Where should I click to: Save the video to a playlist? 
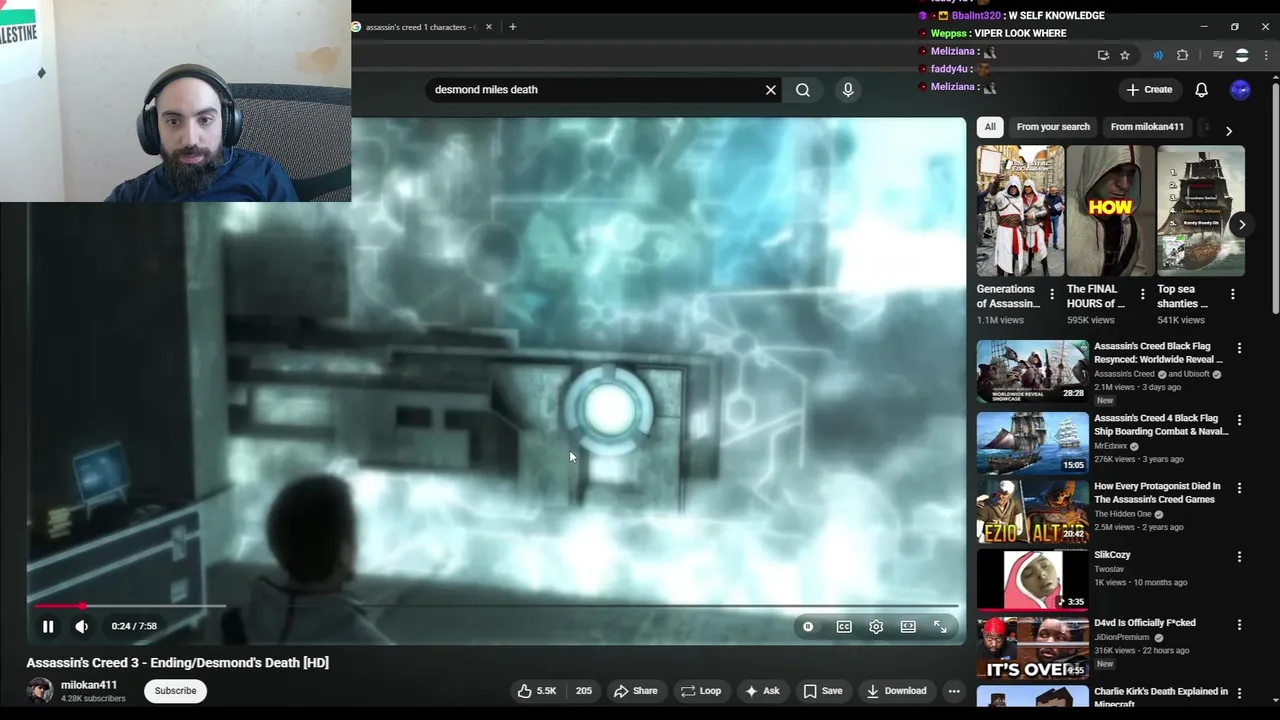(823, 691)
